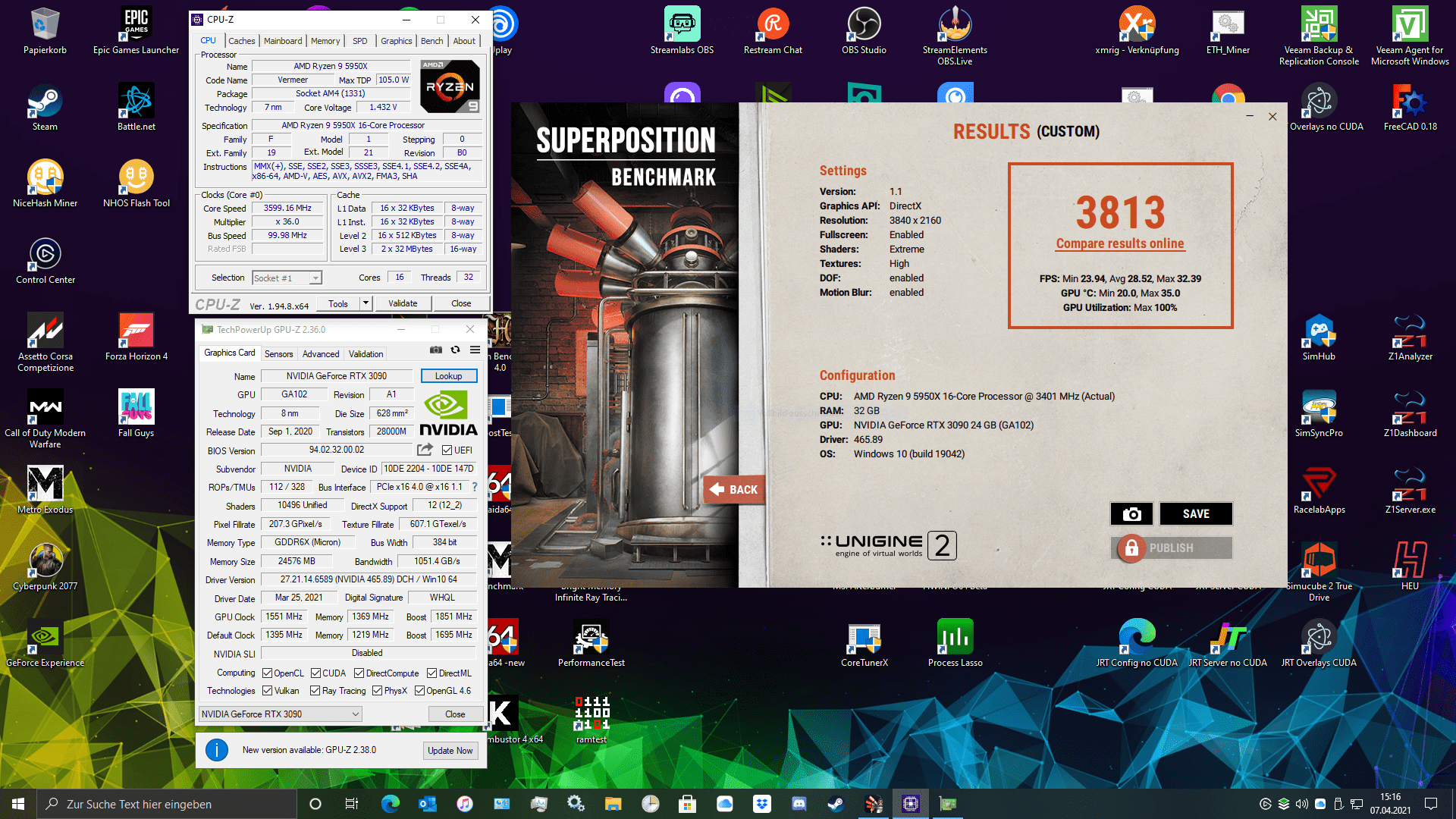This screenshot has height=819, width=1456.
Task: Toggle the UEFI checkbox
Action: coord(447,450)
